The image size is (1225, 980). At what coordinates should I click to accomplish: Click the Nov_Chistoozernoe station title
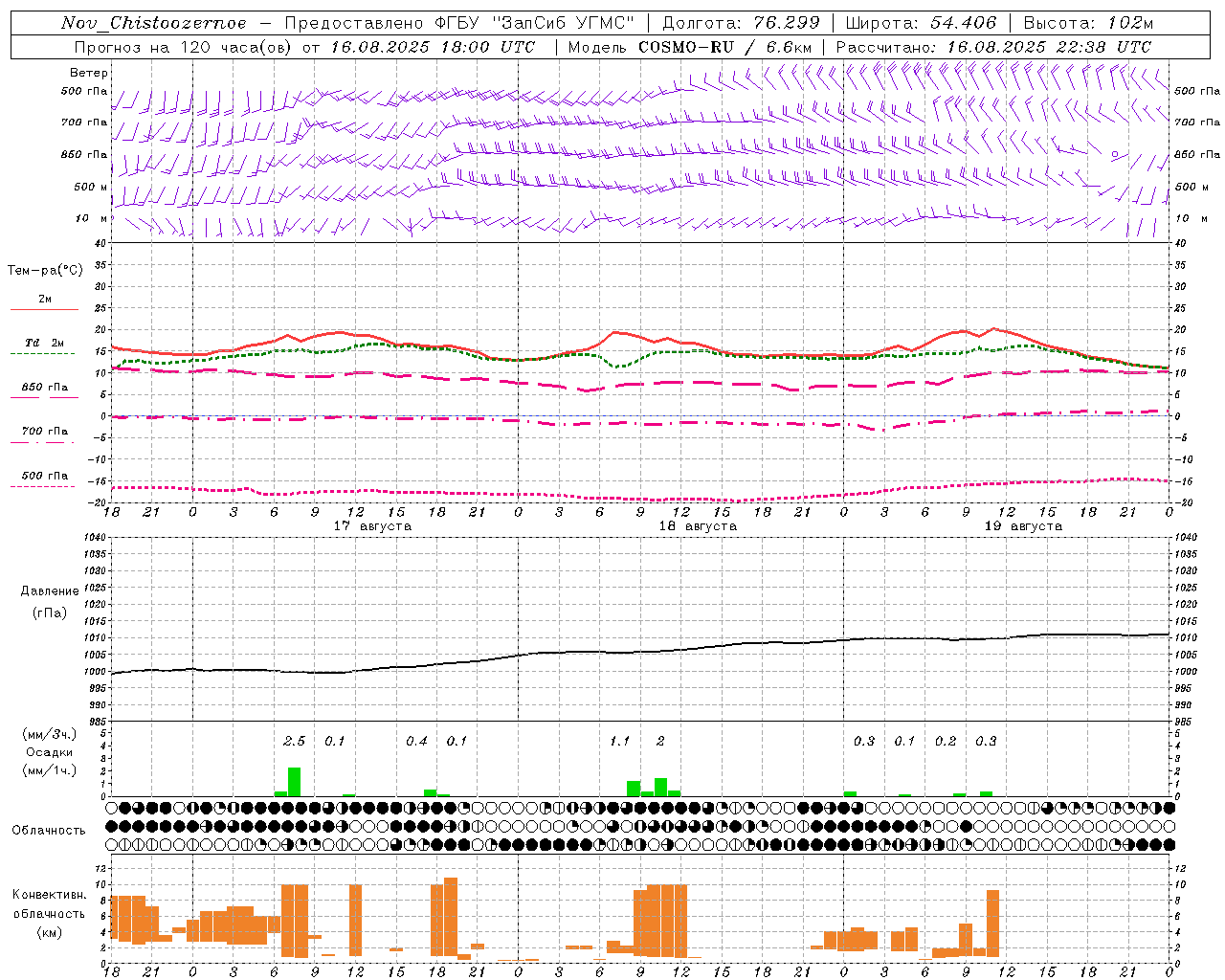pyautogui.click(x=154, y=23)
